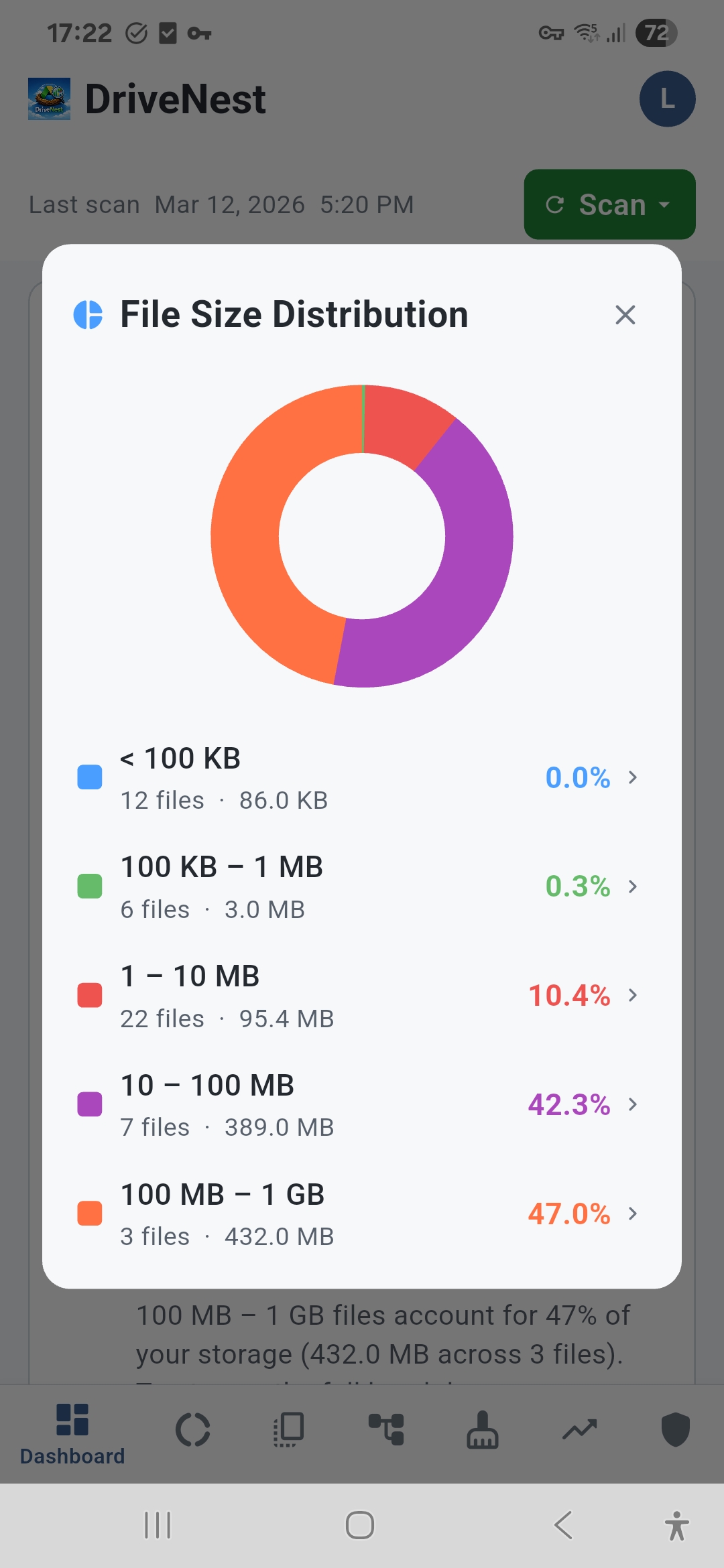Close the File Size Distribution dialog
The height and width of the screenshot is (1568, 724).
(x=625, y=314)
